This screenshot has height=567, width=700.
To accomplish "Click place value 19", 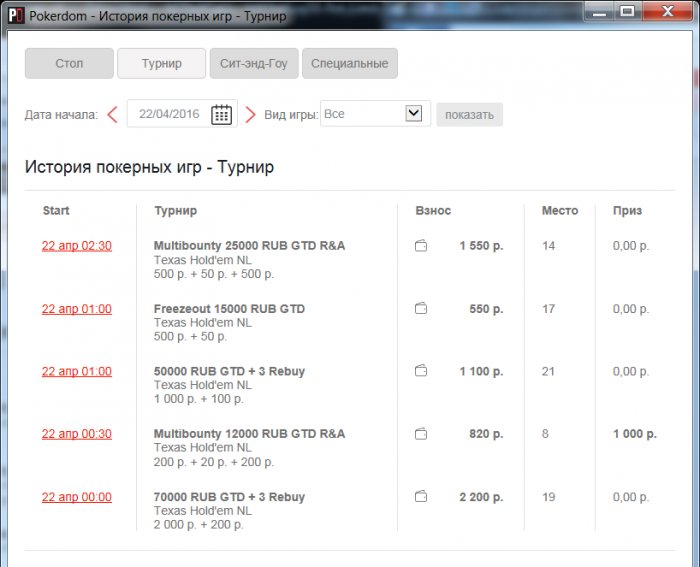I will (549, 497).
